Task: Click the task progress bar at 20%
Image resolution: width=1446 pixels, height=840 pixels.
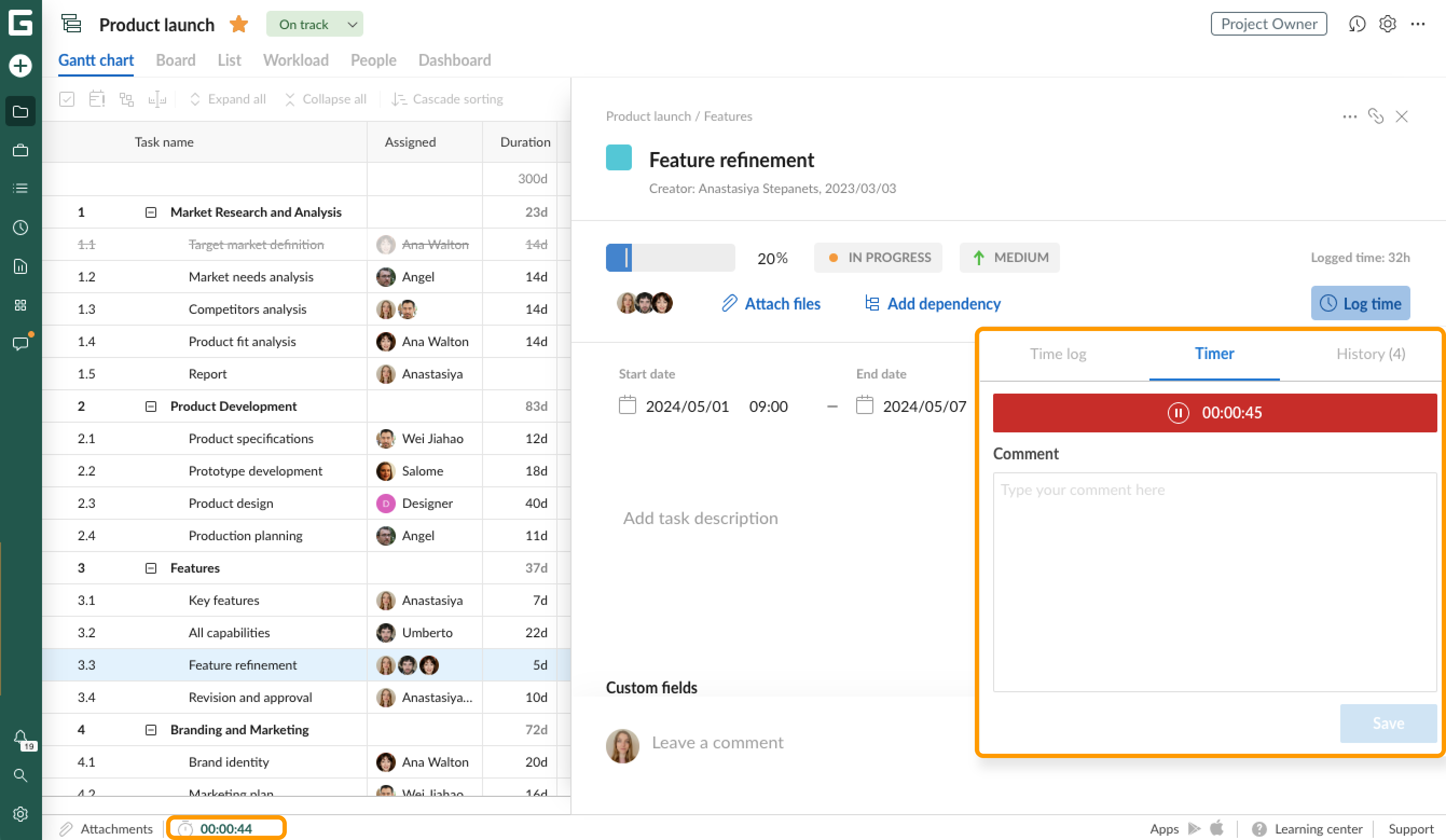Action: coord(670,258)
